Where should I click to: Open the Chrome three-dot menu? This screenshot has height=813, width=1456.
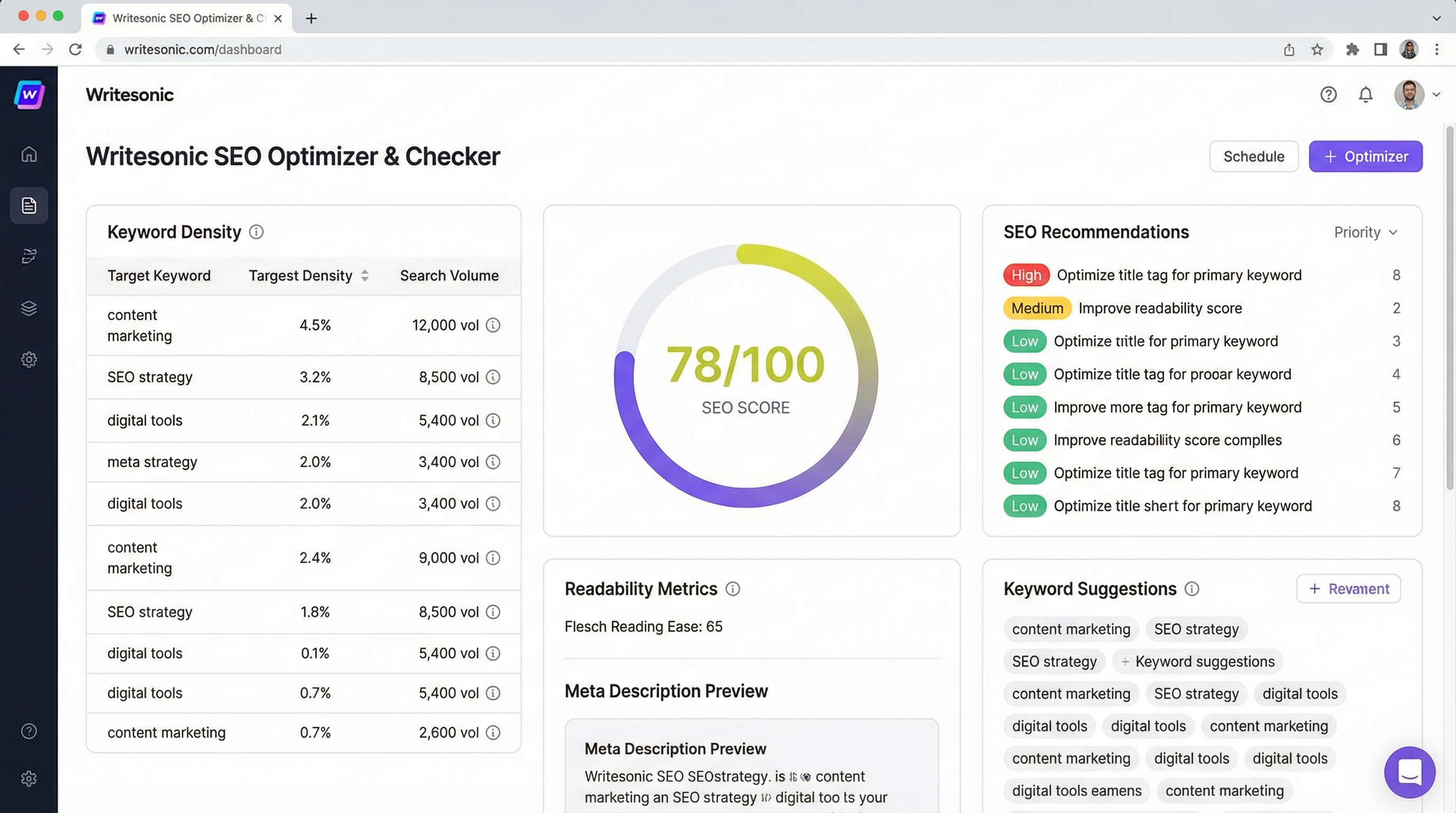point(1437,50)
